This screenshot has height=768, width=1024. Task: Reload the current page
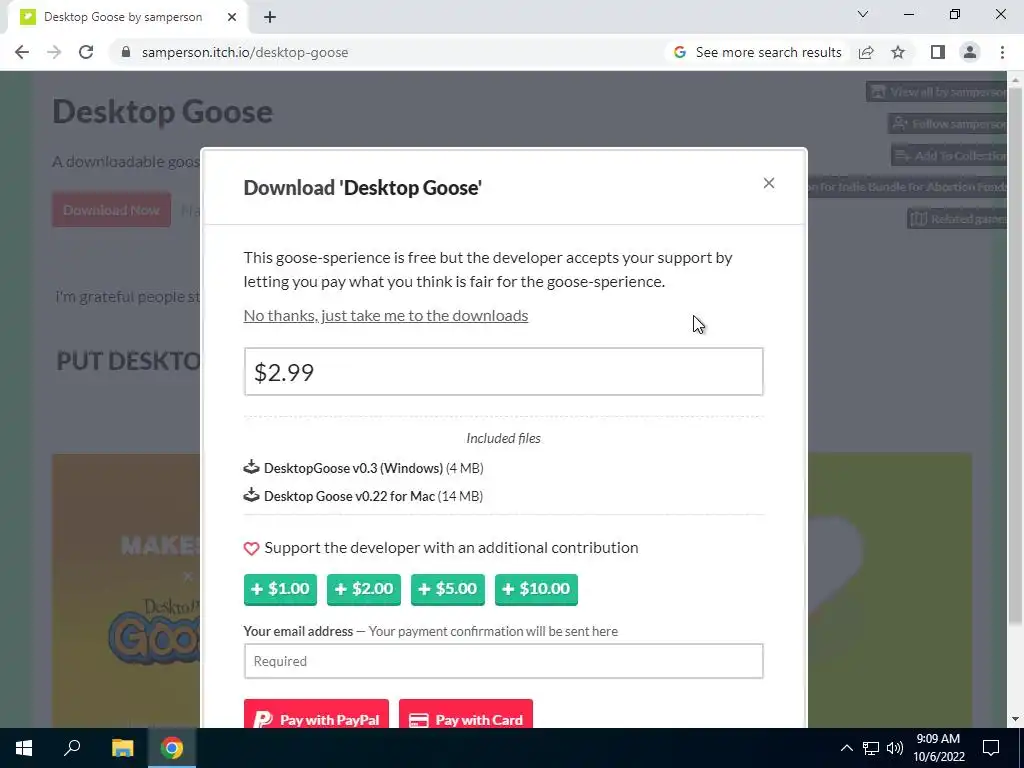point(86,52)
